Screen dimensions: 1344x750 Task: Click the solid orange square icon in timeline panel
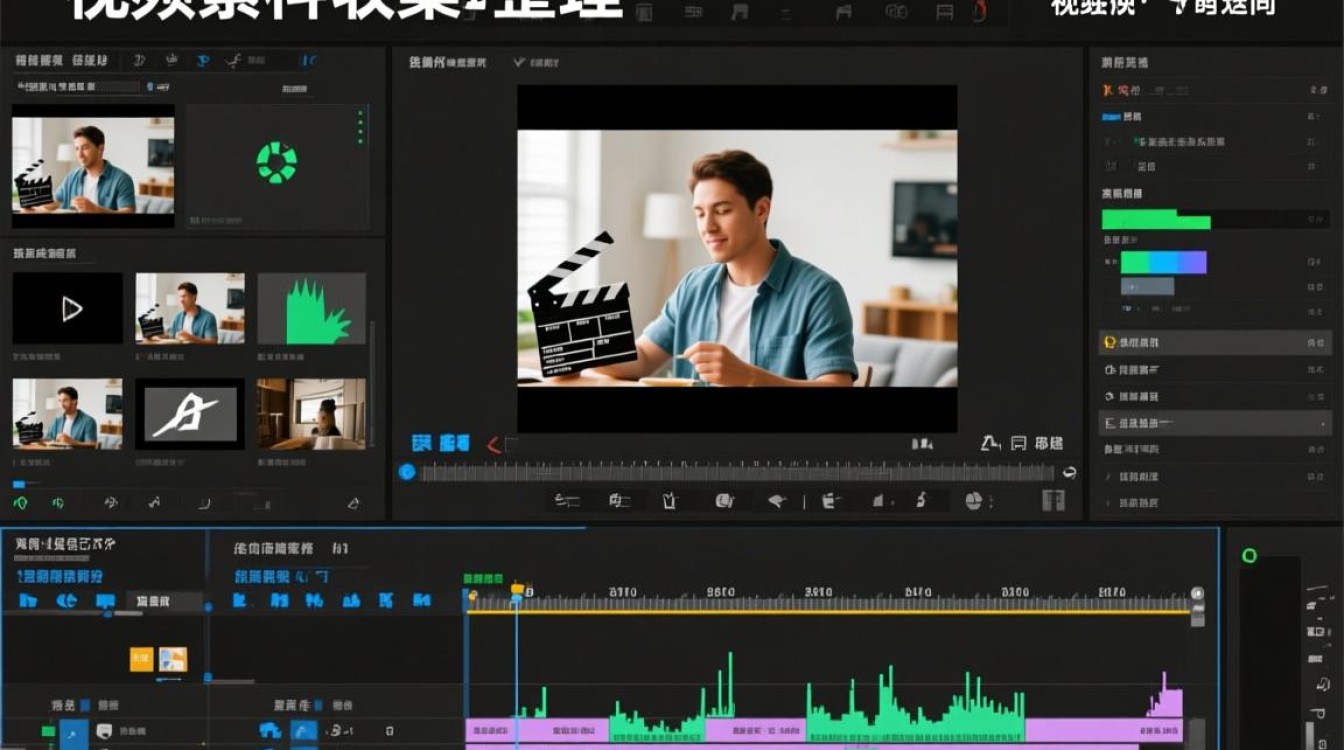click(140, 658)
